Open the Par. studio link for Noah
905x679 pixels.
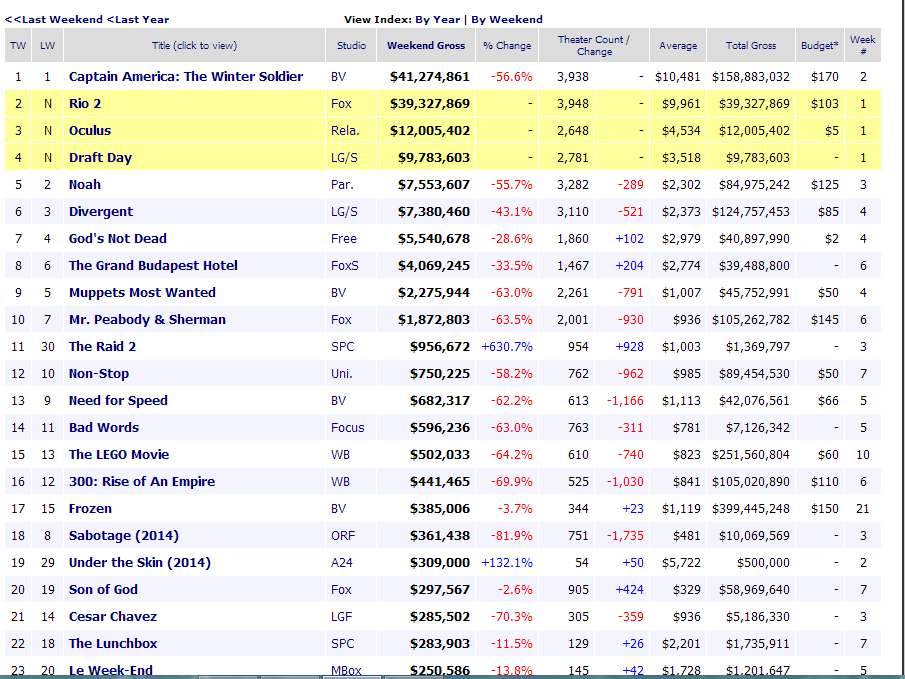click(x=342, y=185)
